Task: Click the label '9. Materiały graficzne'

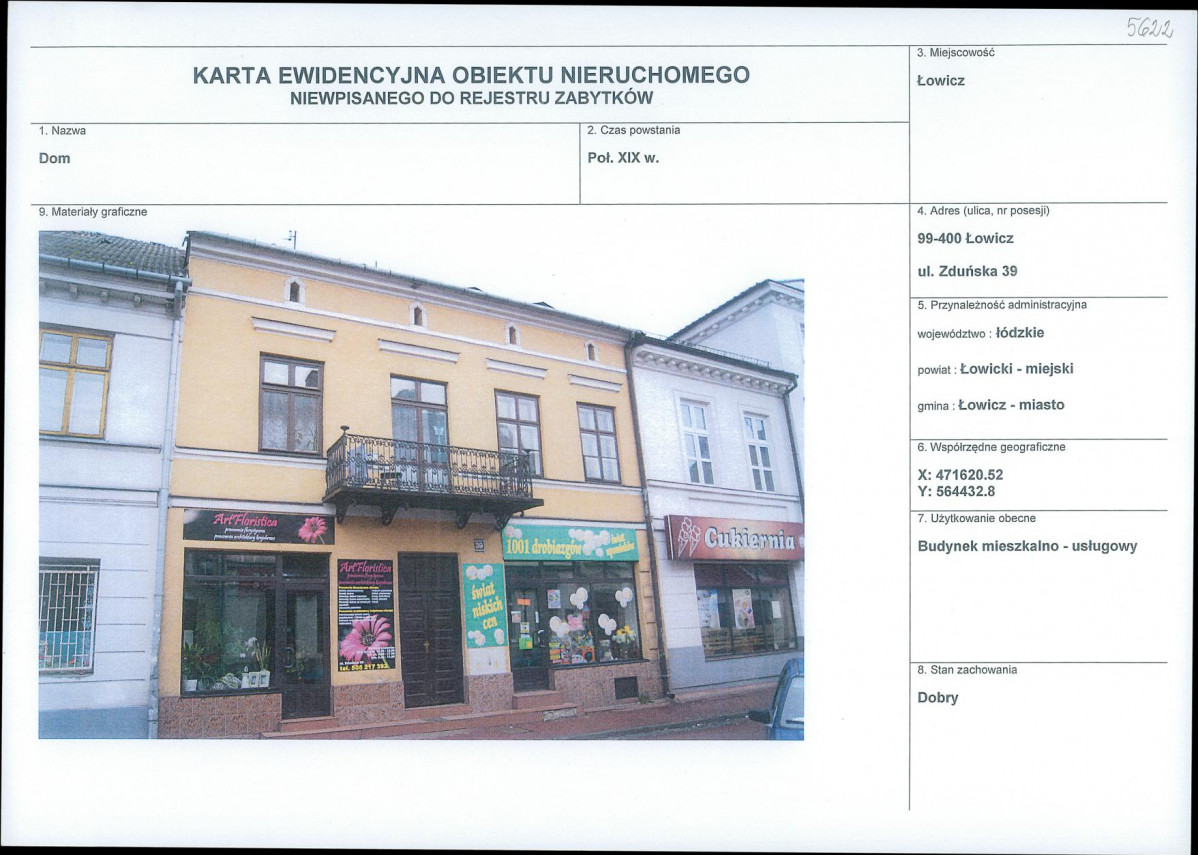Action: point(93,212)
